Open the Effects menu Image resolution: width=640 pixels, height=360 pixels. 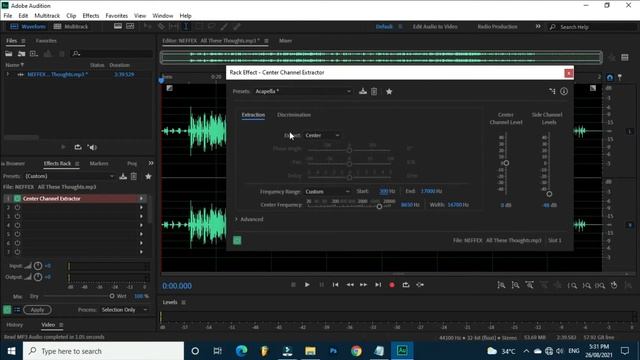(91, 16)
